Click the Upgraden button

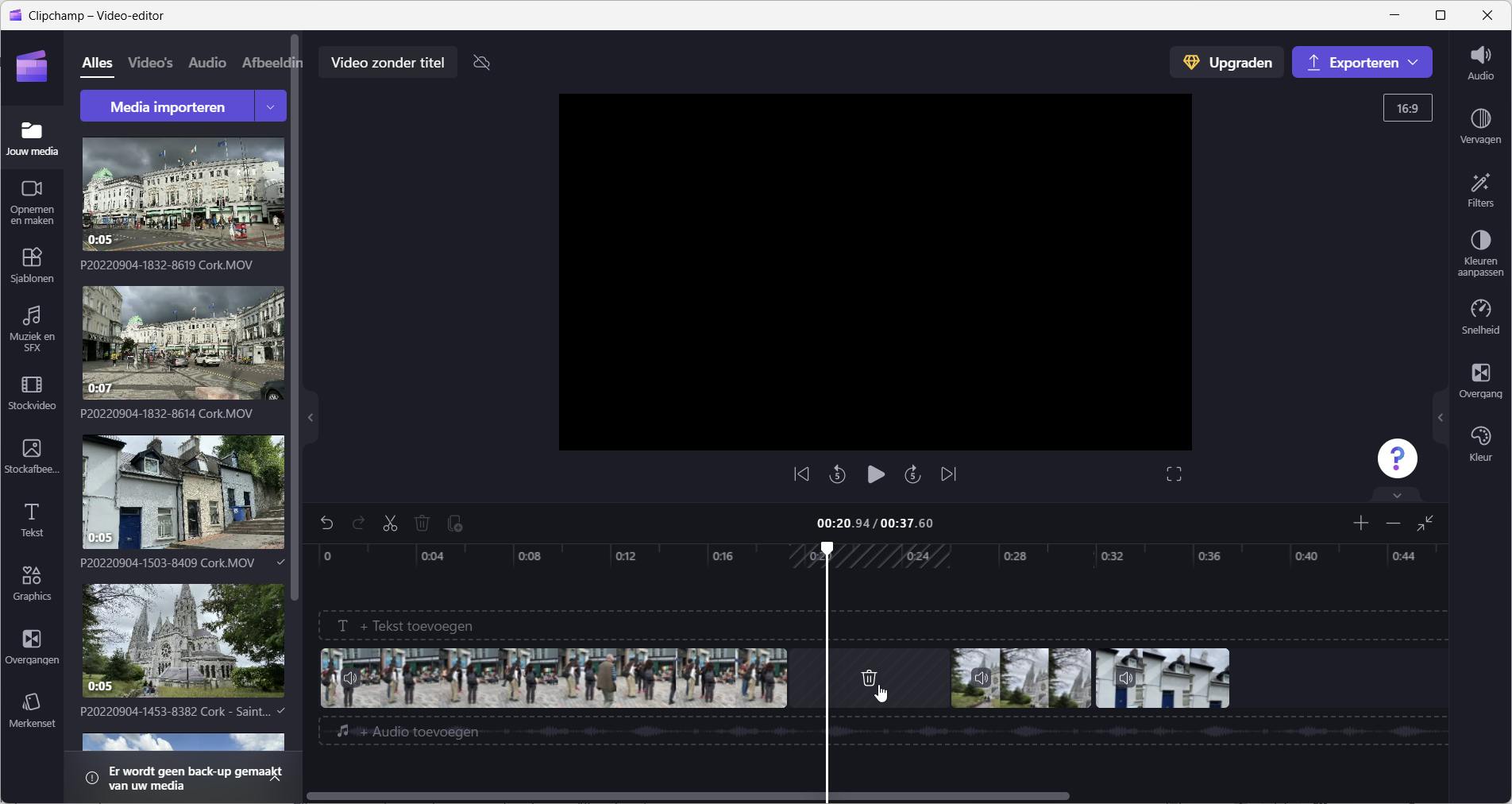(x=1226, y=63)
